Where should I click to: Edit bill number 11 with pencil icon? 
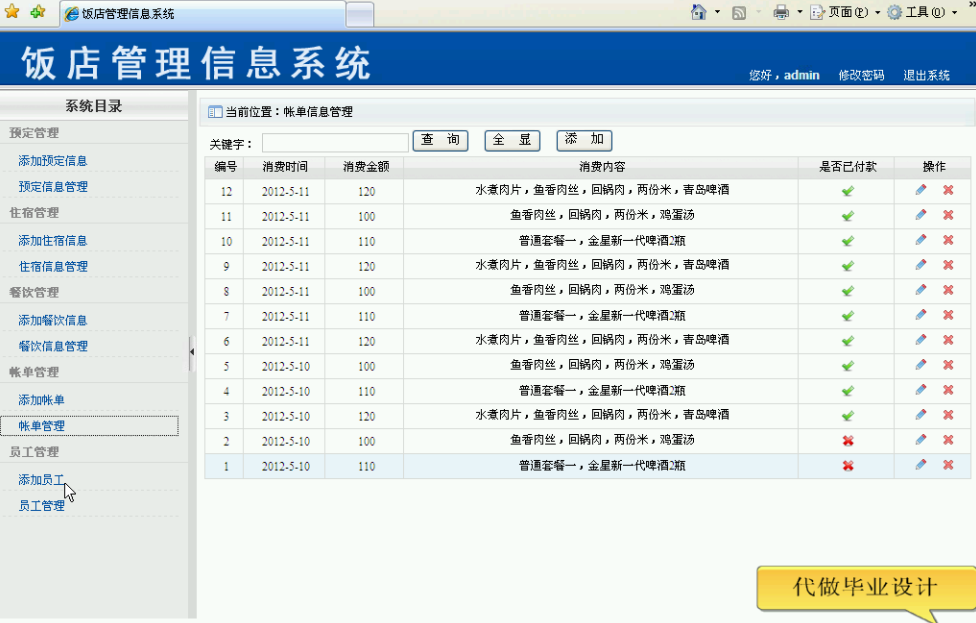[921, 215]
